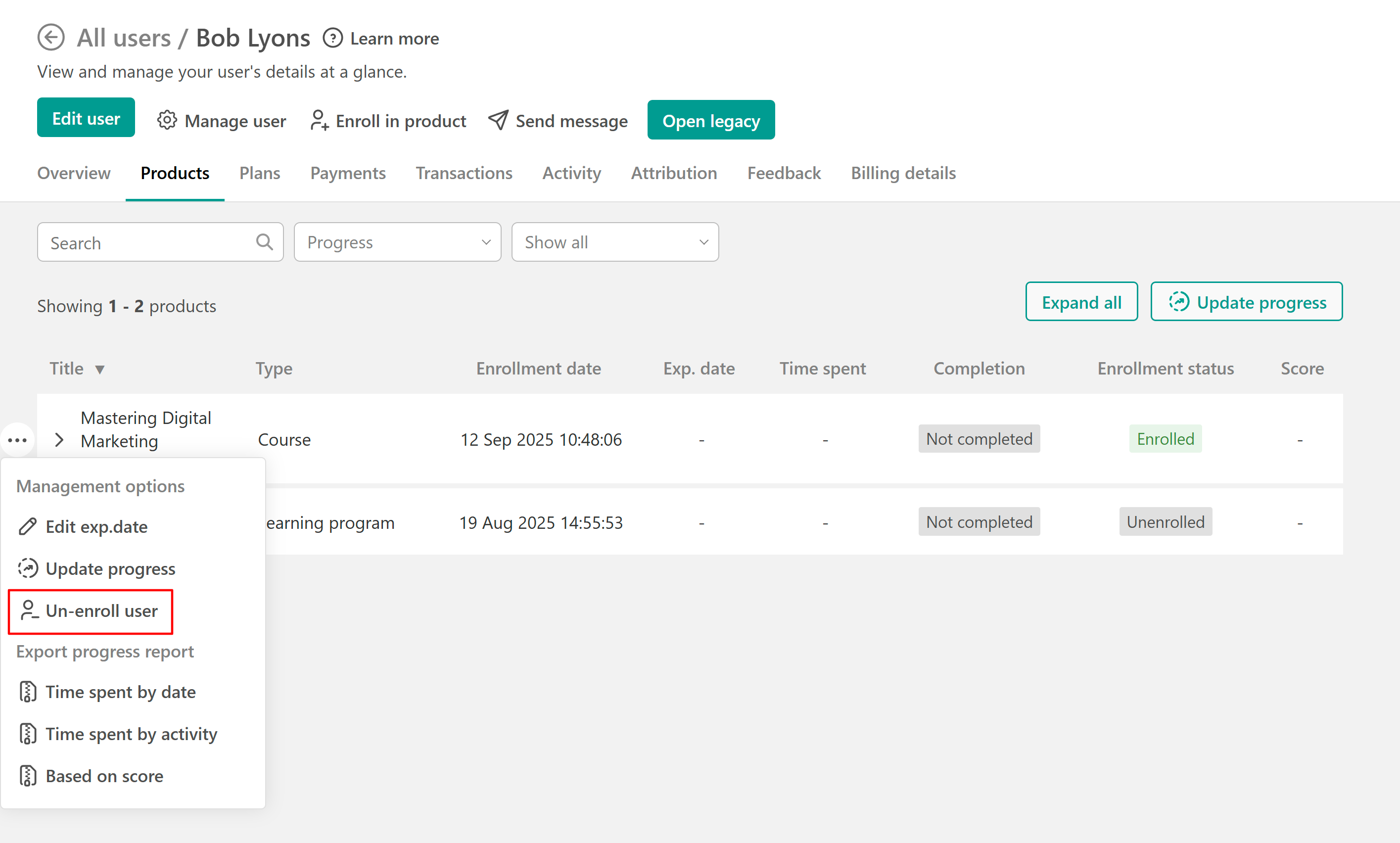Image resolution: width=1400 pixels, height=843 pixels.
Task: Click the Time spent column header
Action: [x=822, y=369]
